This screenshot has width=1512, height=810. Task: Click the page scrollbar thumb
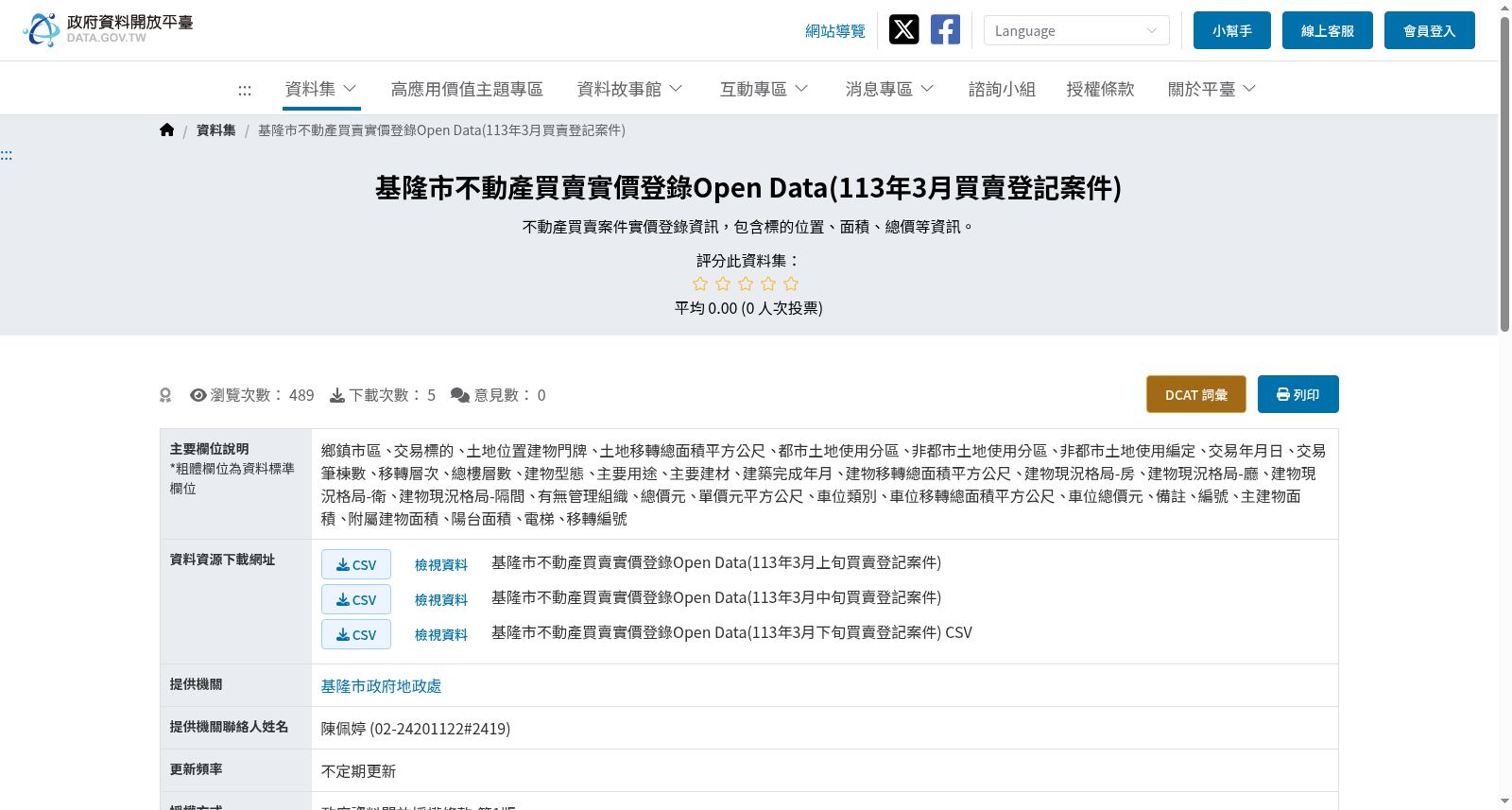pos(1504,174)
